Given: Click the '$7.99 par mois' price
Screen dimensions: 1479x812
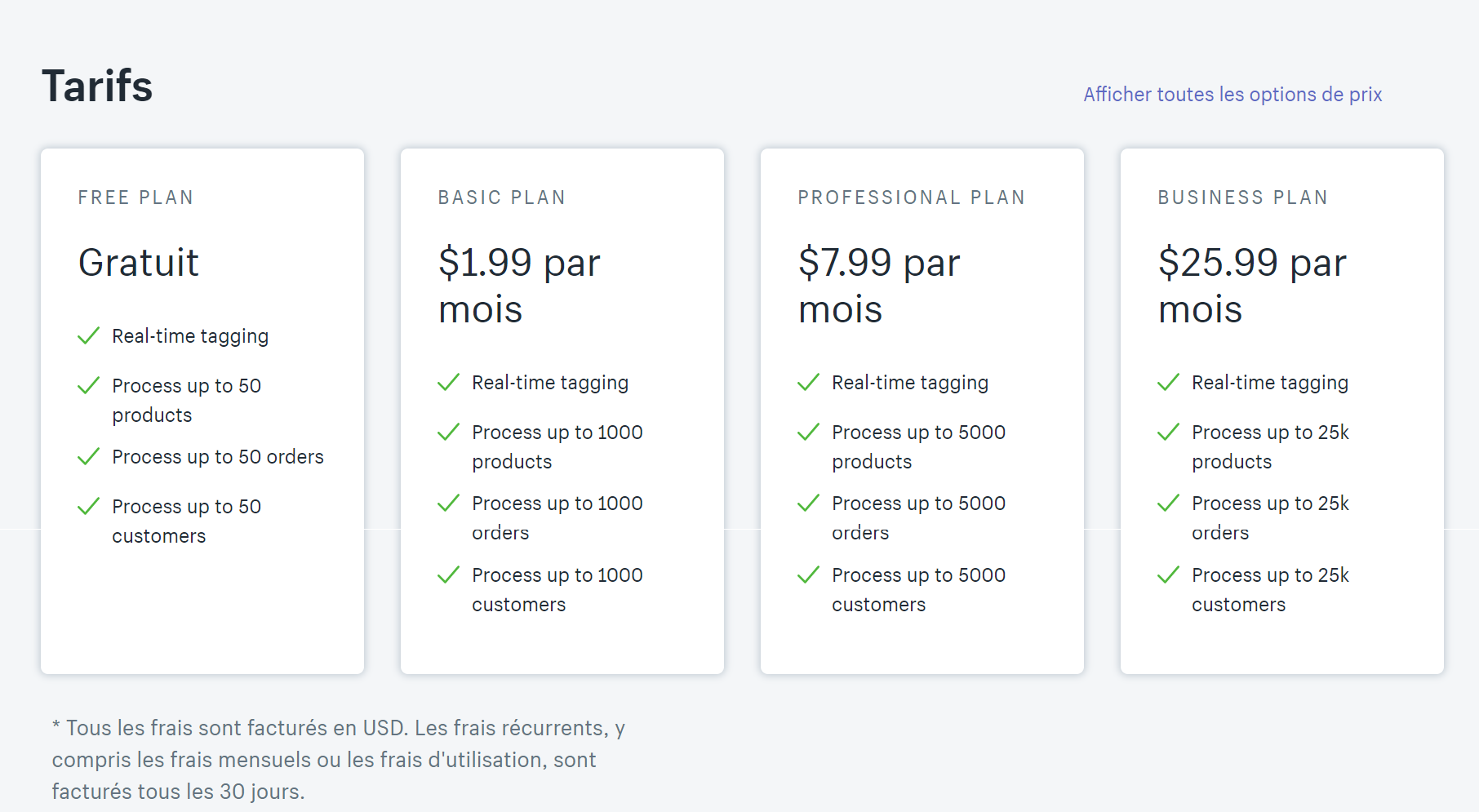Looking at the screenshot, I should click(879, 286).
